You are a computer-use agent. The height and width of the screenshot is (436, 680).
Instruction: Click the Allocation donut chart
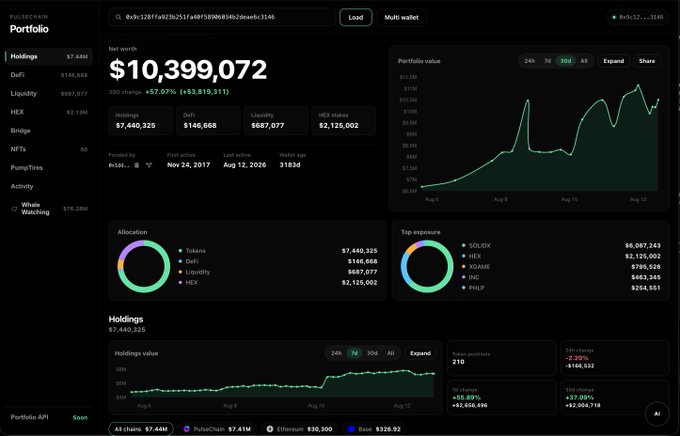[x=144, y=266]
